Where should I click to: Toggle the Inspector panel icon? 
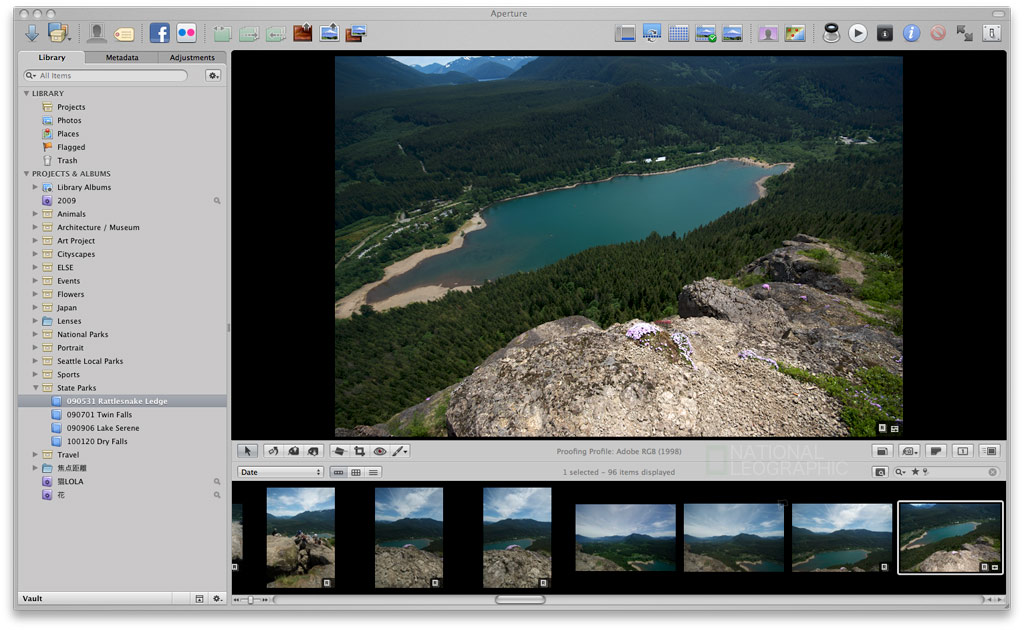pyautogui.click(x=625, y=33)
